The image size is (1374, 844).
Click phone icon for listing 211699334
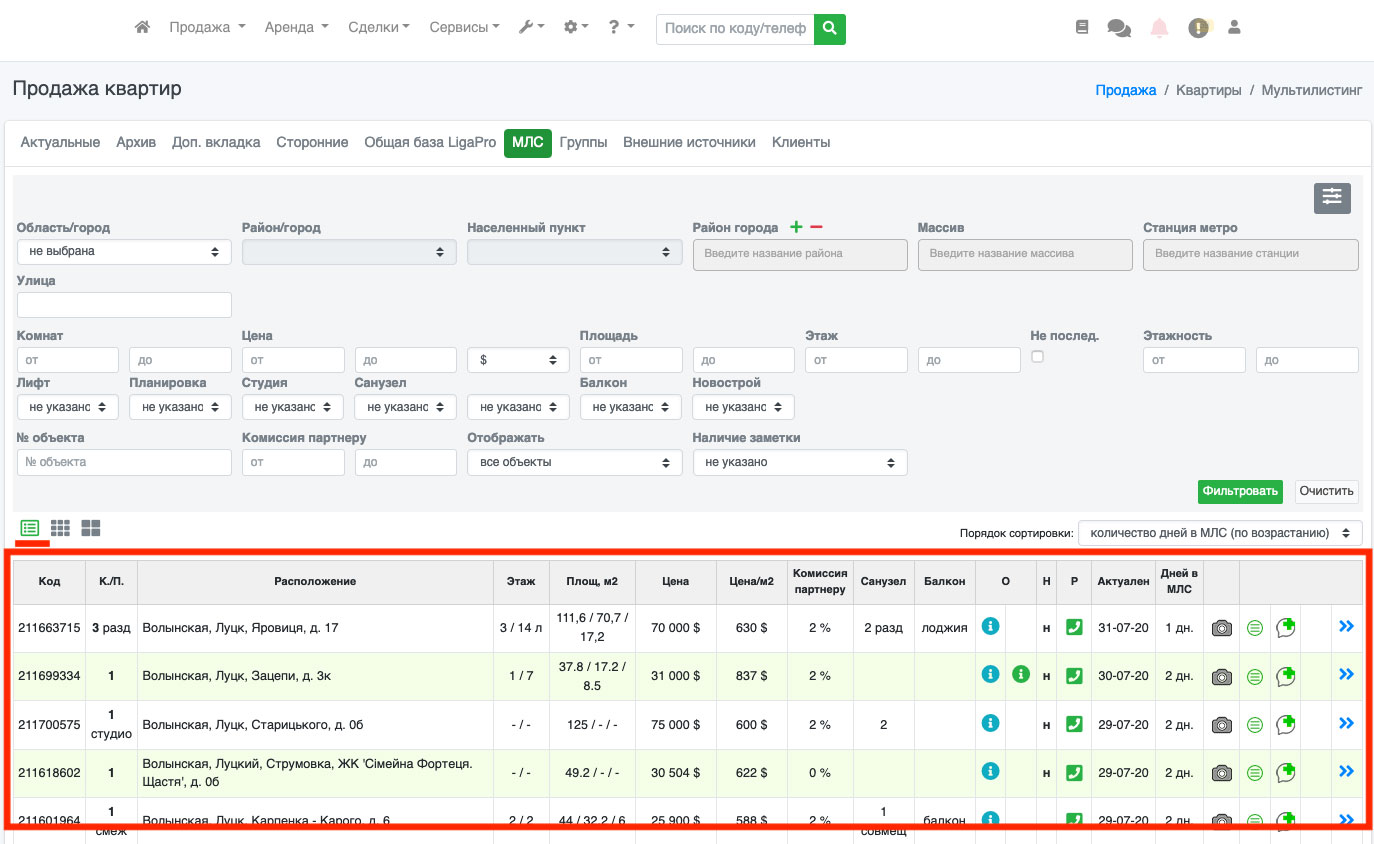tap(1074, 676)
